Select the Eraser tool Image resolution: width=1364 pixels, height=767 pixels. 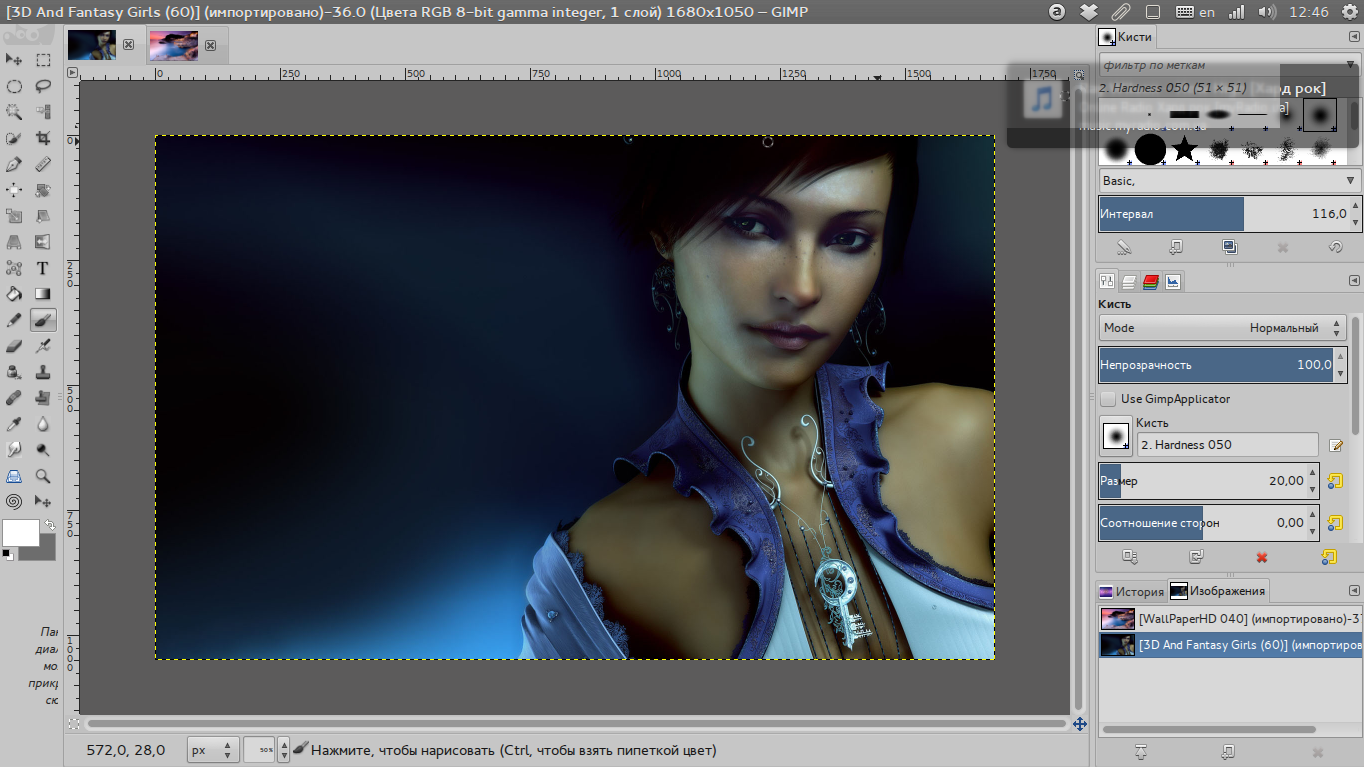coord(14,346)
